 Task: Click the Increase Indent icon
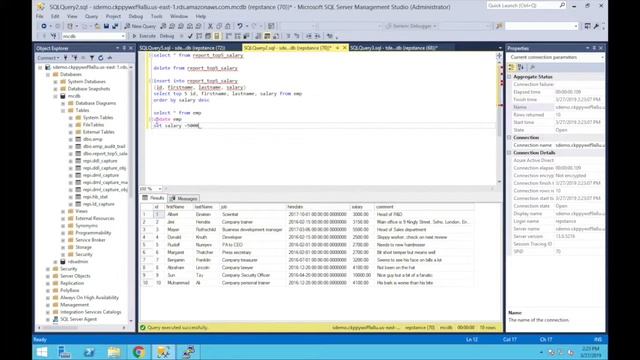318,36
